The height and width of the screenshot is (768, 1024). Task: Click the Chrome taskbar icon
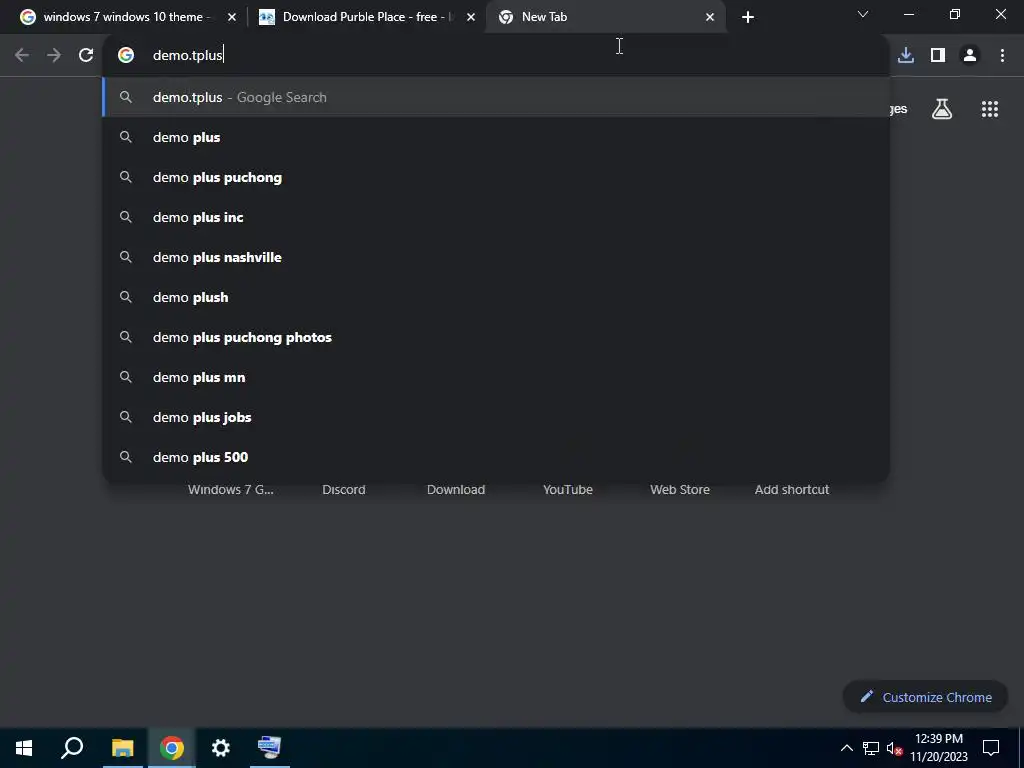pyautogui.click(x=172, y=748)
